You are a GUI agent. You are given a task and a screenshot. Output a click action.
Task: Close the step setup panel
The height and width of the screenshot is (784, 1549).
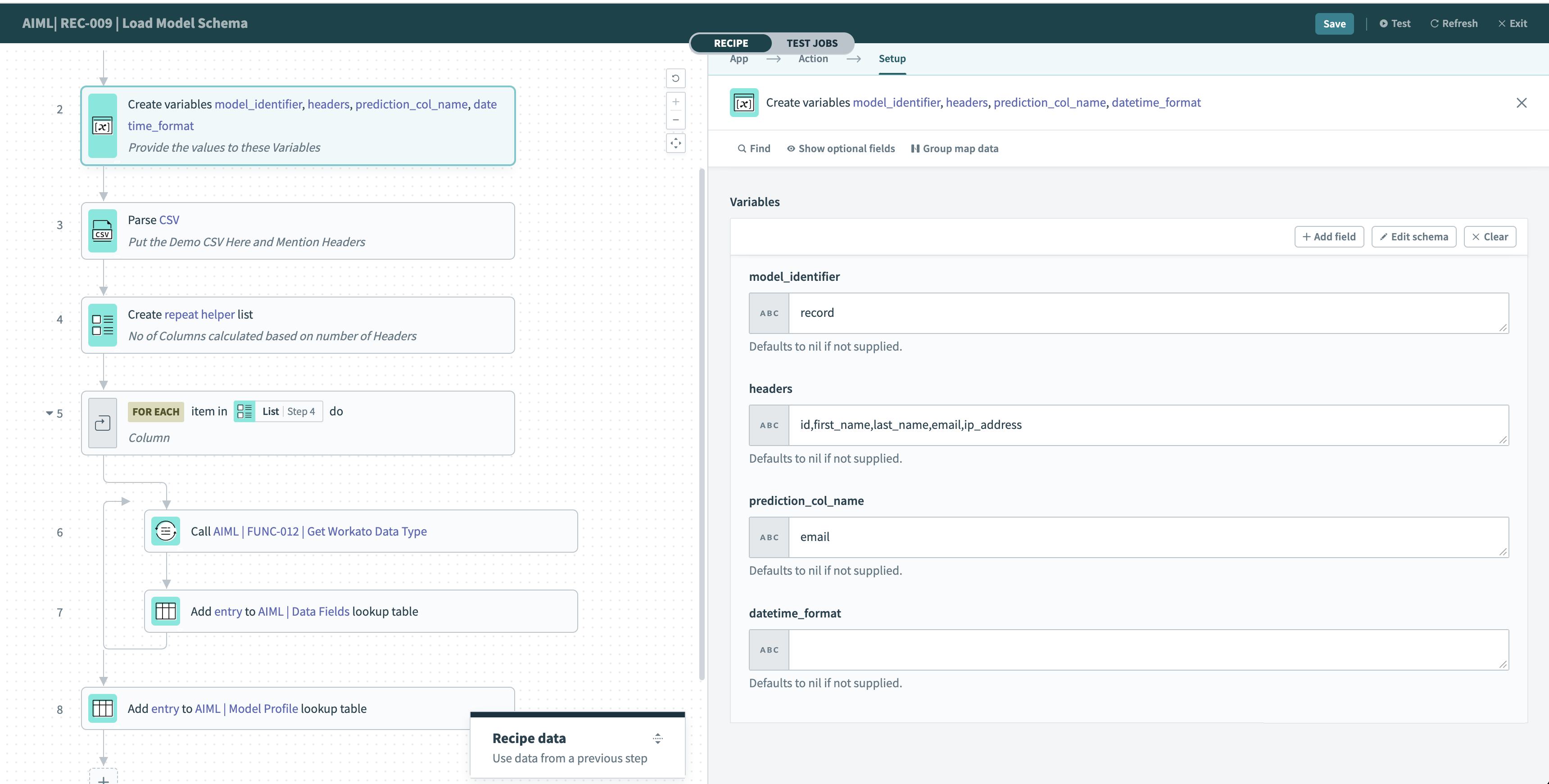pyautogui.click(x=1522, y=103)
